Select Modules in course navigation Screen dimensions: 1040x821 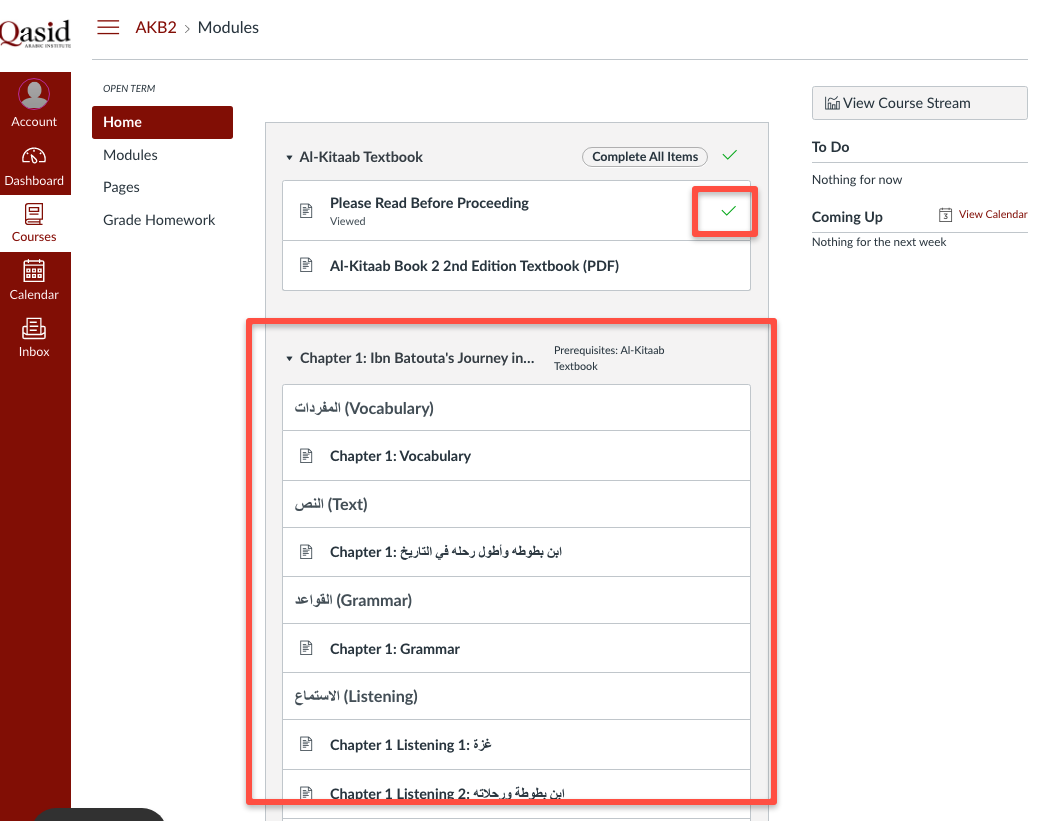(130, 155)
